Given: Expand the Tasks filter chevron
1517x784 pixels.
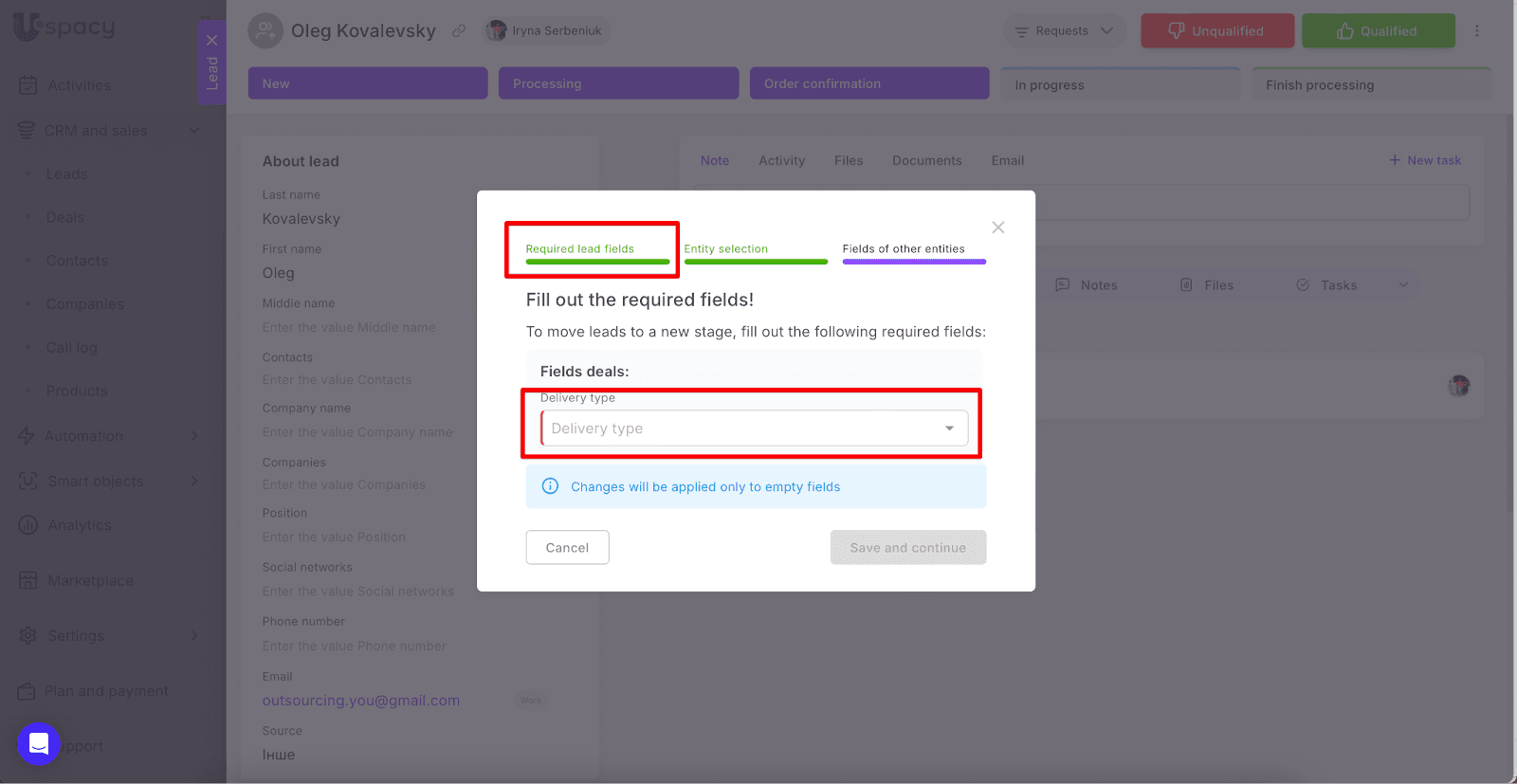Looking at the screenshot, I should point(1403,285).
